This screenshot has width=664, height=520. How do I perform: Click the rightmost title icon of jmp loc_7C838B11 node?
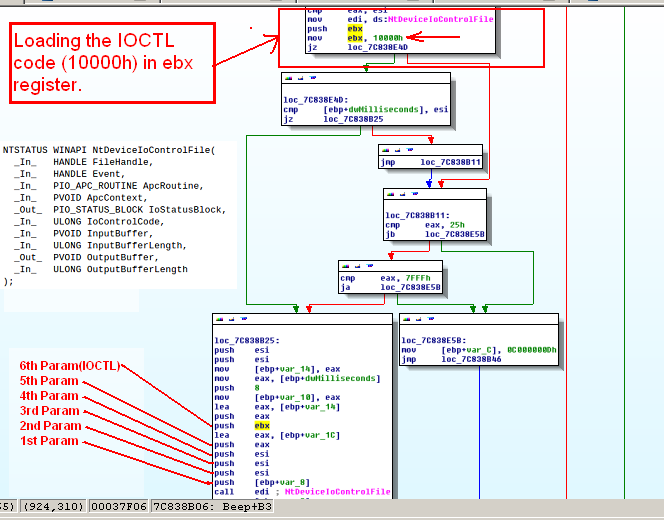tap(409, 150)
